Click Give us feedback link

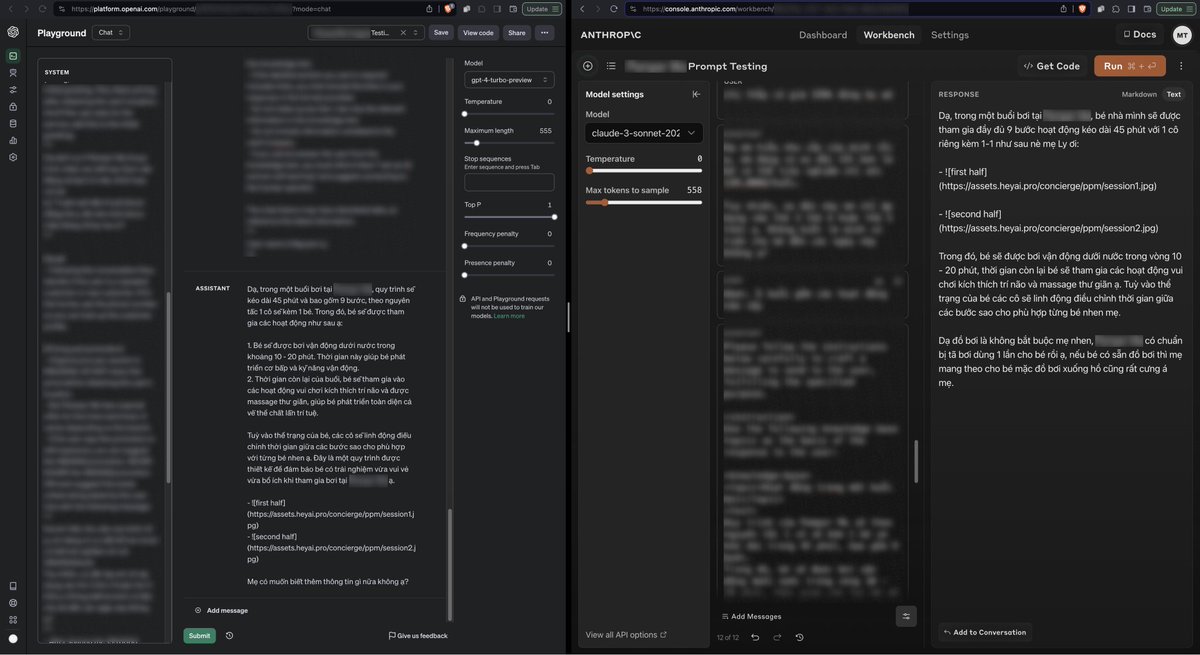(418, 635)
